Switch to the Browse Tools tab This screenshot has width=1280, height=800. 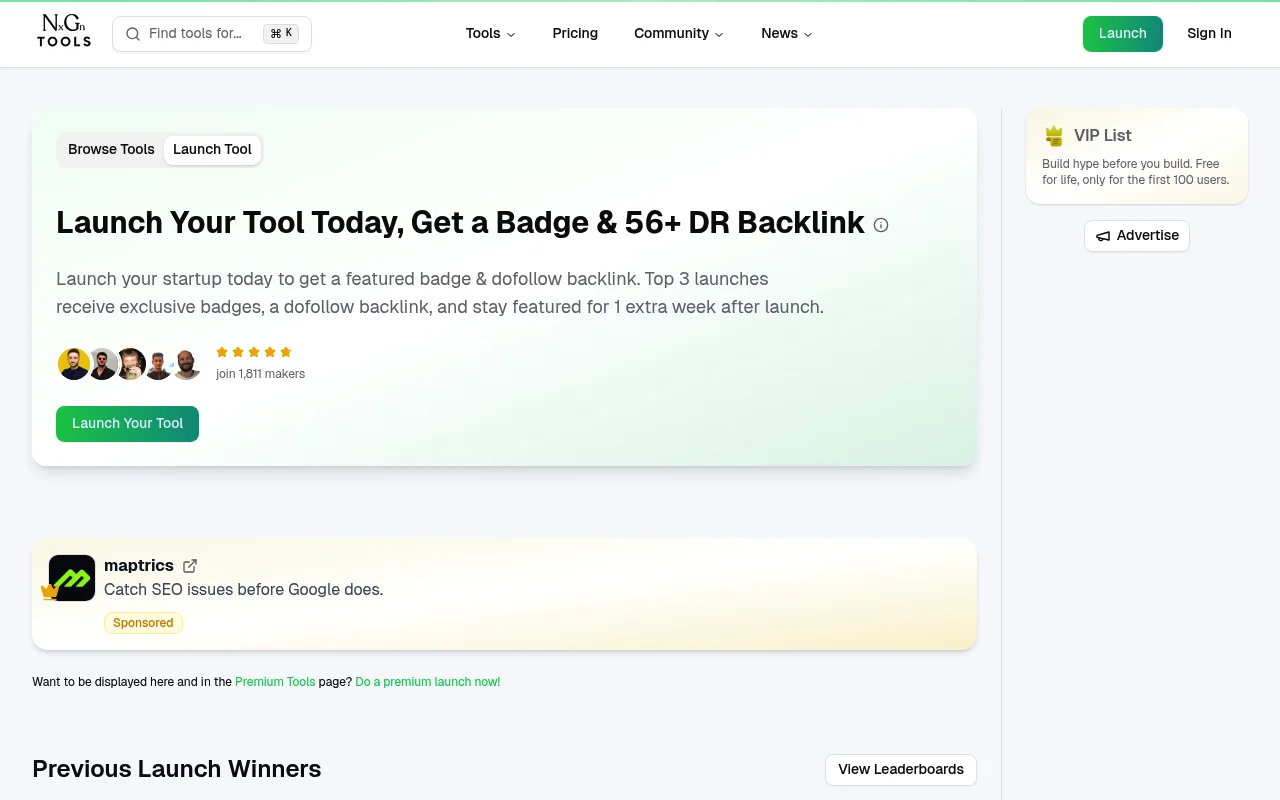[111, 149]
